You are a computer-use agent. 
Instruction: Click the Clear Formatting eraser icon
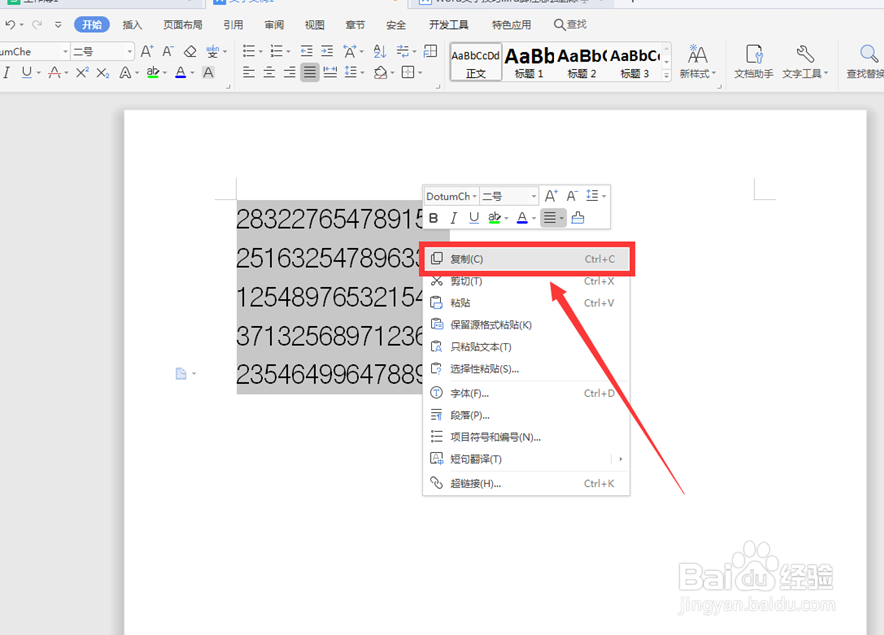(x=191, y=51)
